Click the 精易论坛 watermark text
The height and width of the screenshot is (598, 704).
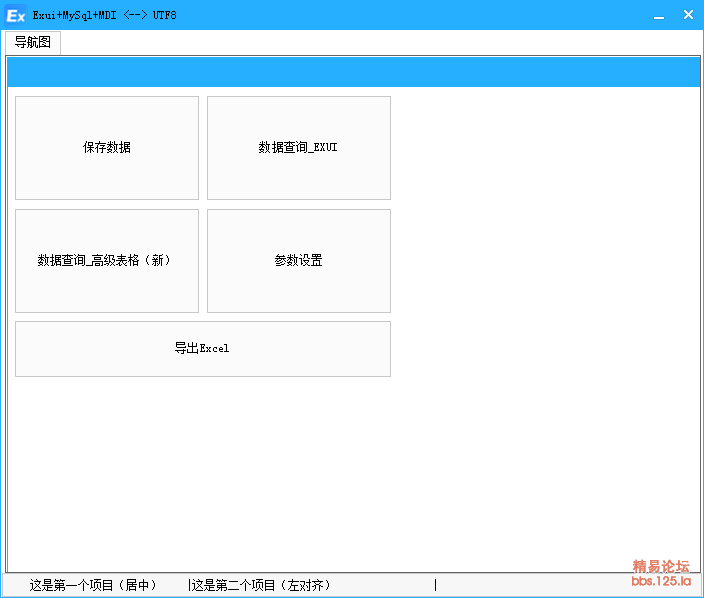click(661, 566)
